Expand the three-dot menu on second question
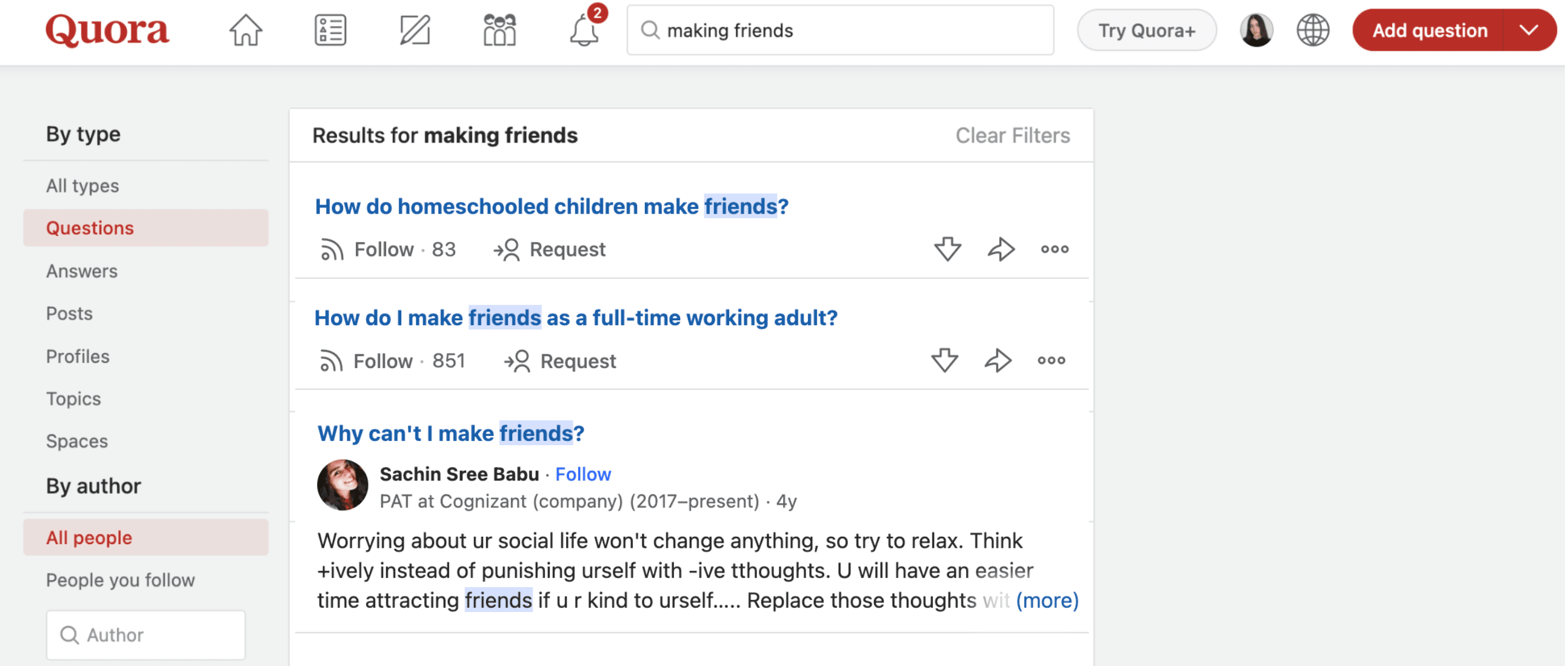 pyautogui.click(x=1053, y=360)
